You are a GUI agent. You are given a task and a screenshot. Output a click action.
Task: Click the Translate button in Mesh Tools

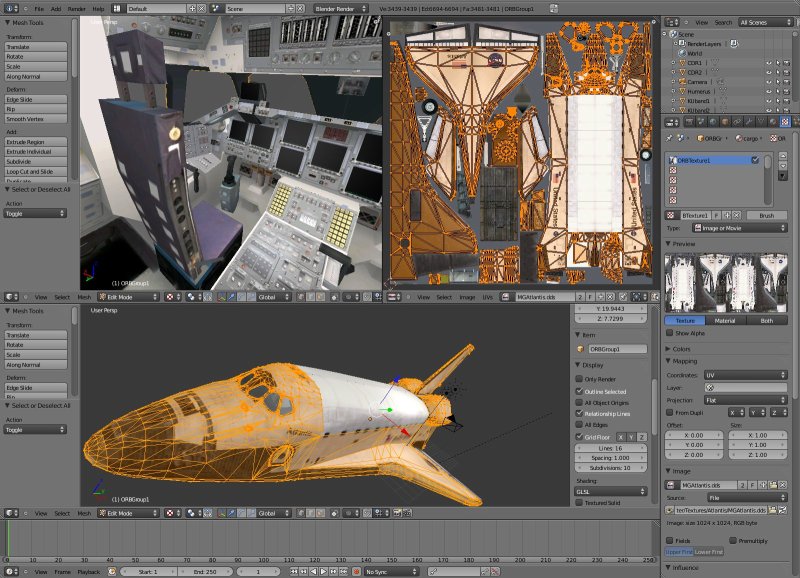pos(35,47)
